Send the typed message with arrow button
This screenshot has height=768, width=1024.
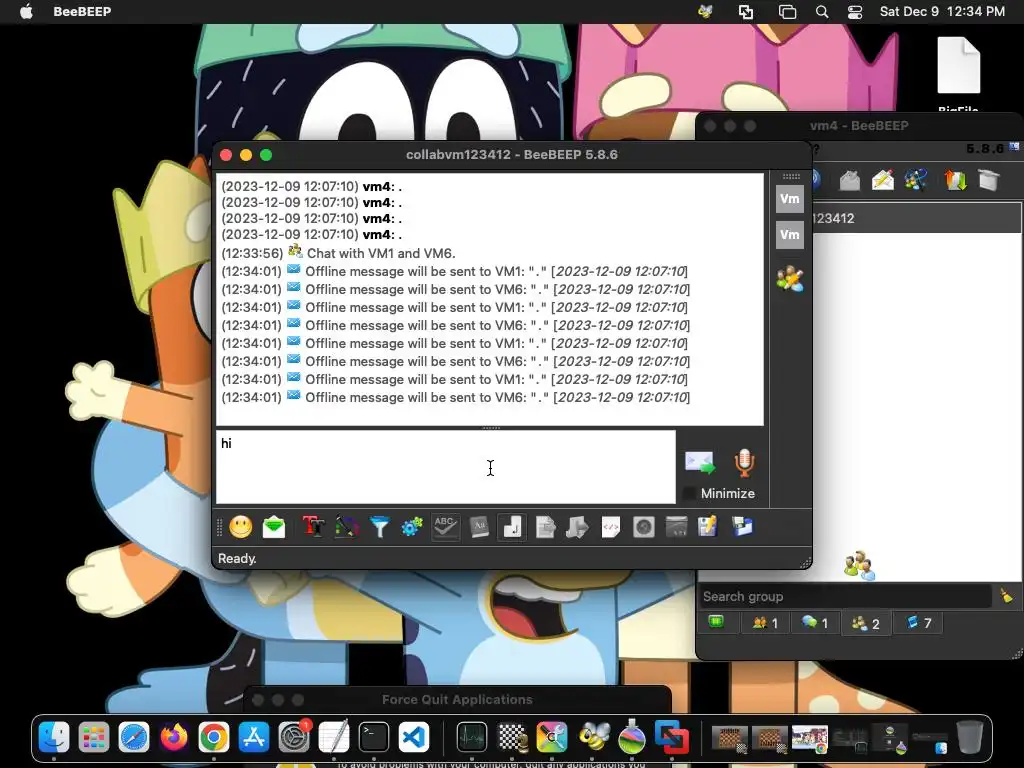[699, 463]
